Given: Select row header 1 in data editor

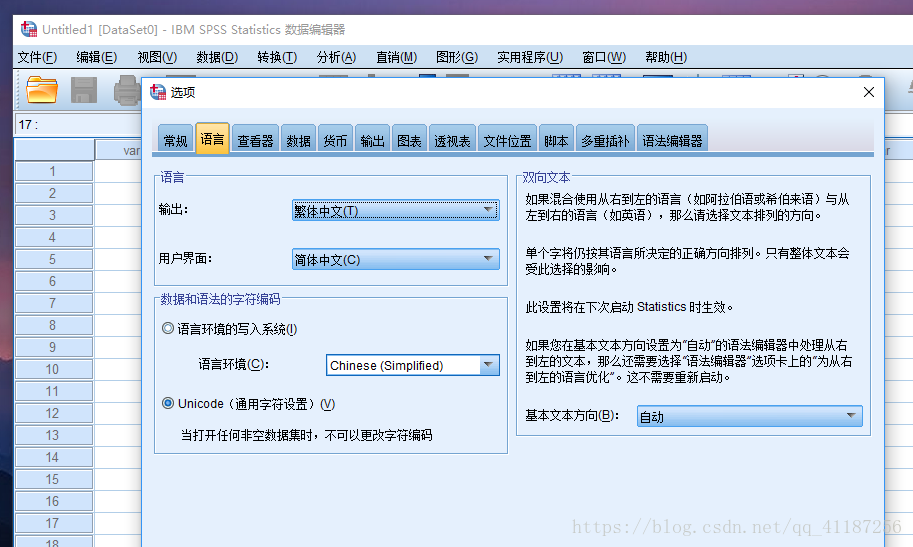Looking at the screenshot, I should [x=54, y=171].
